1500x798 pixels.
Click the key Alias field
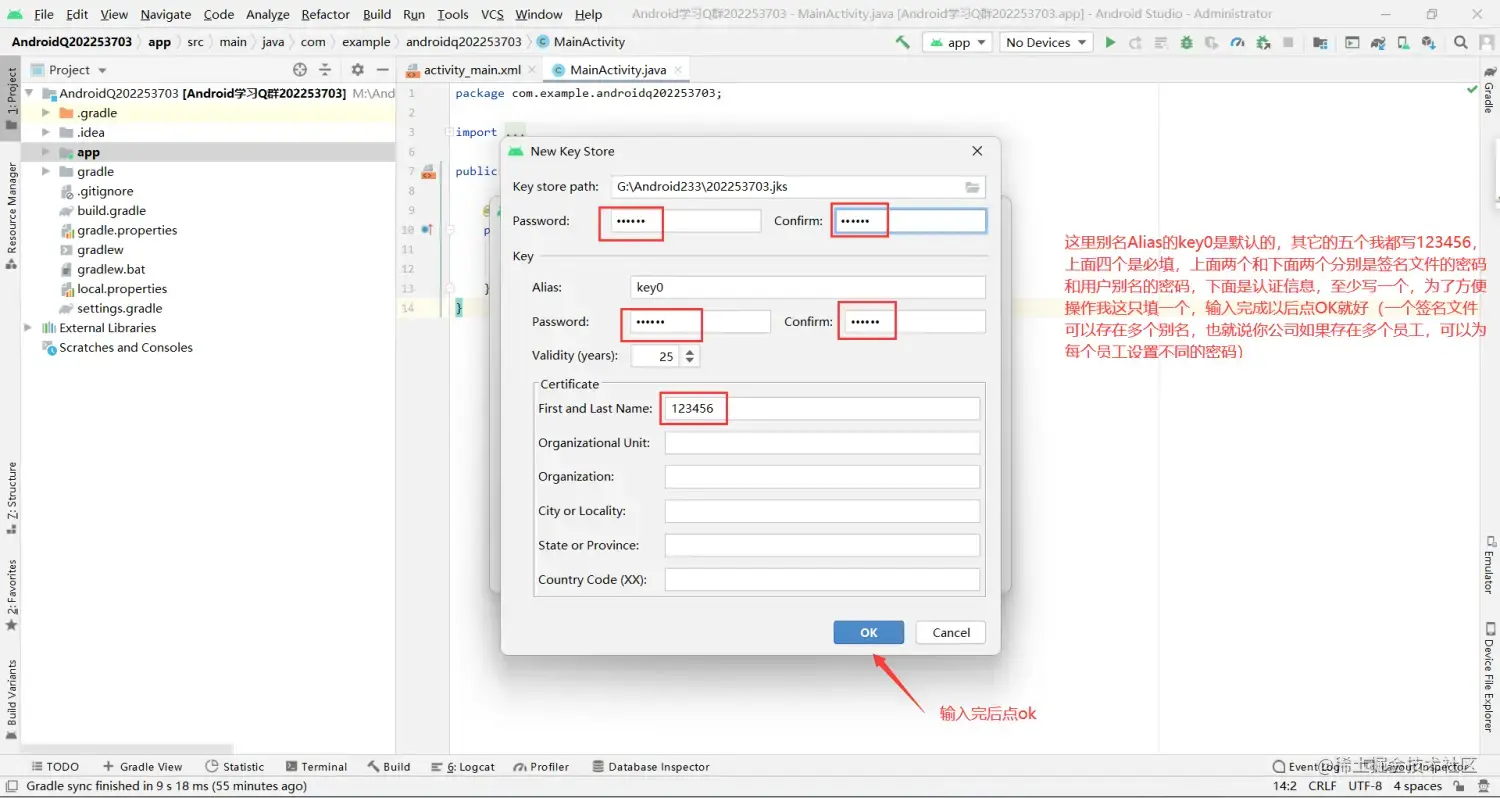click(x=808, y=287)
